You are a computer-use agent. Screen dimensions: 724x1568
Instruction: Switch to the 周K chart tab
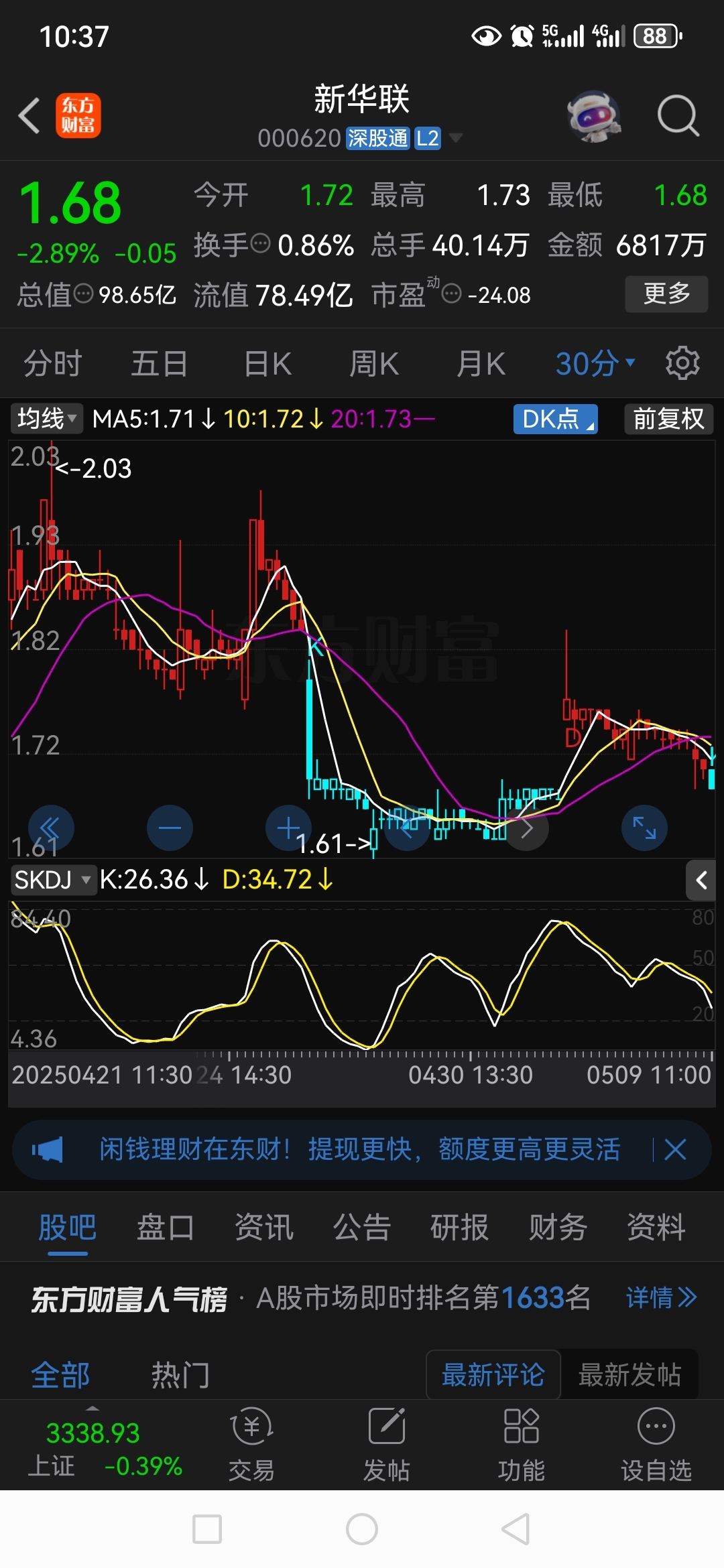(374, 364)
